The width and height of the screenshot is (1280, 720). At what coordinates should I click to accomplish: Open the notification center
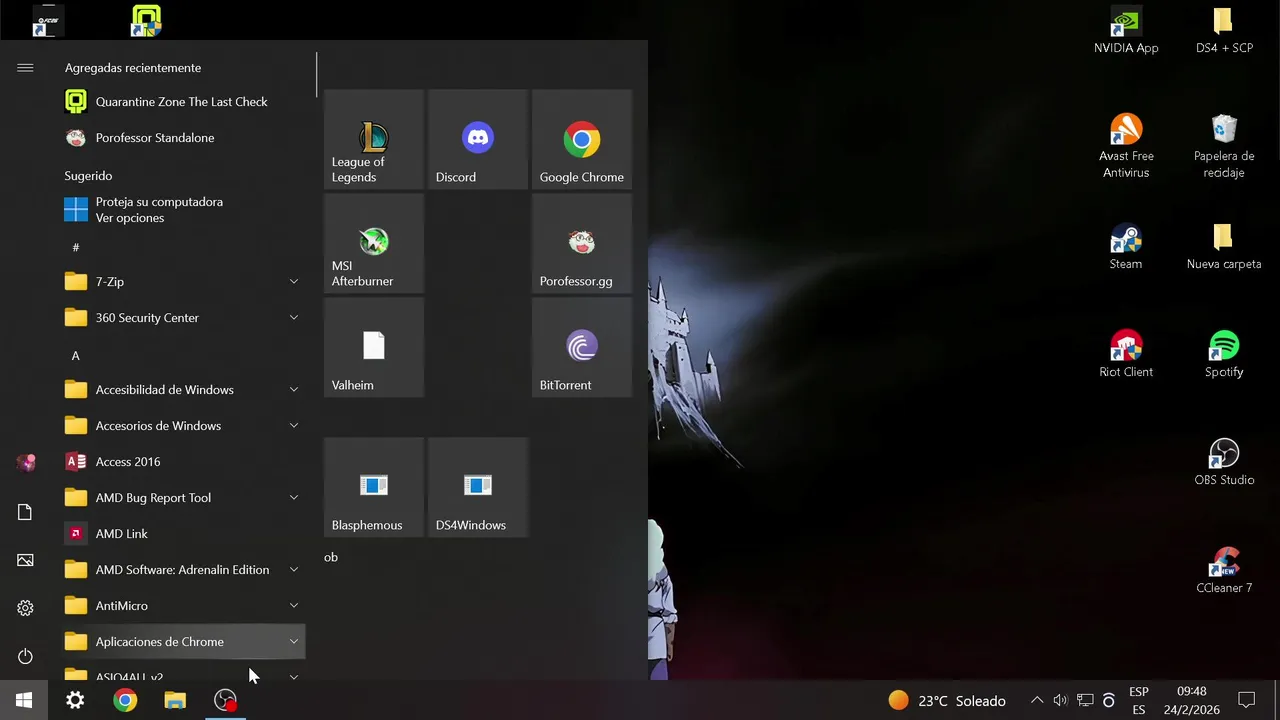(x=1247, y=701)
